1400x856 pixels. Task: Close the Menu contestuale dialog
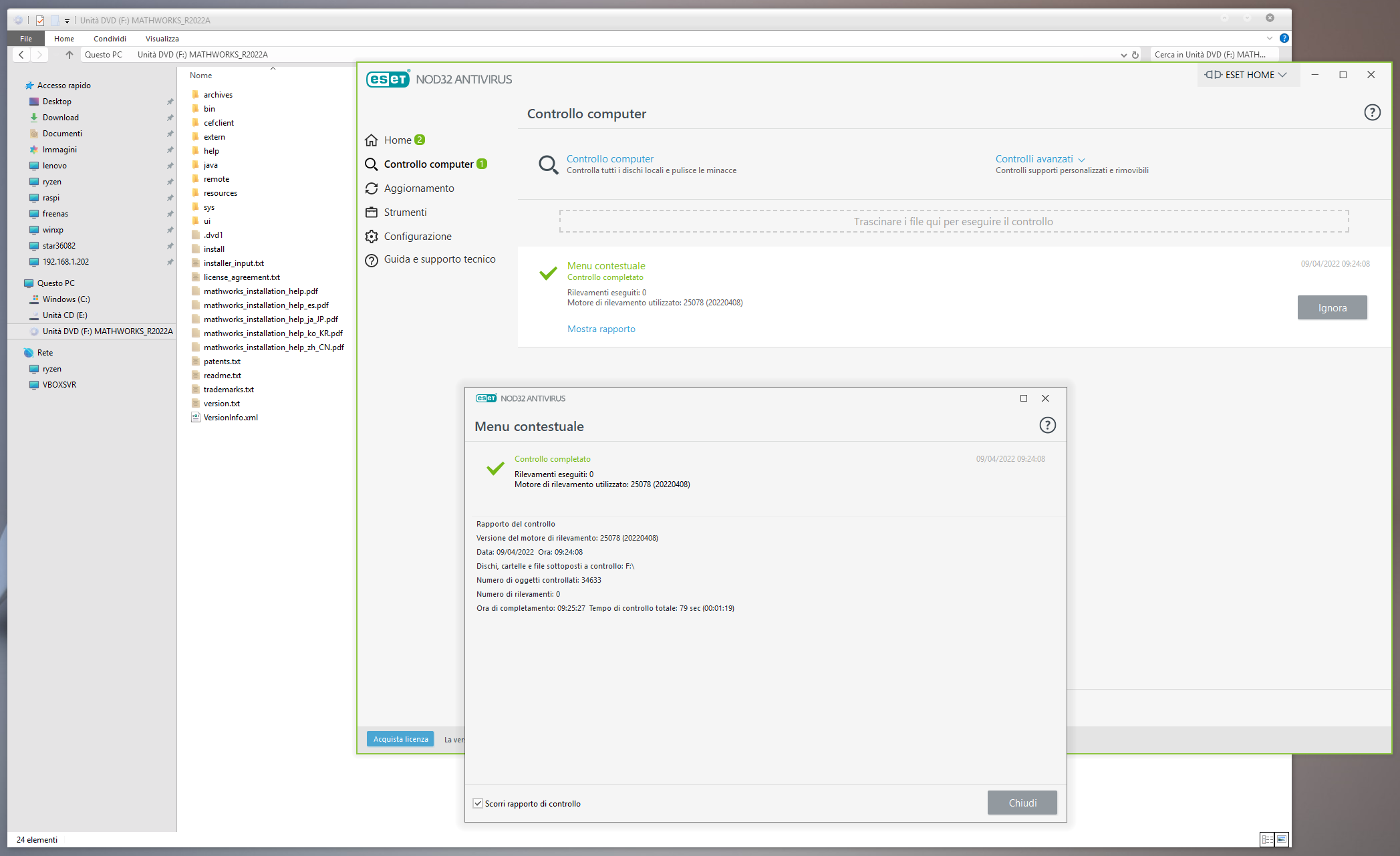[x=1045, y=398]
